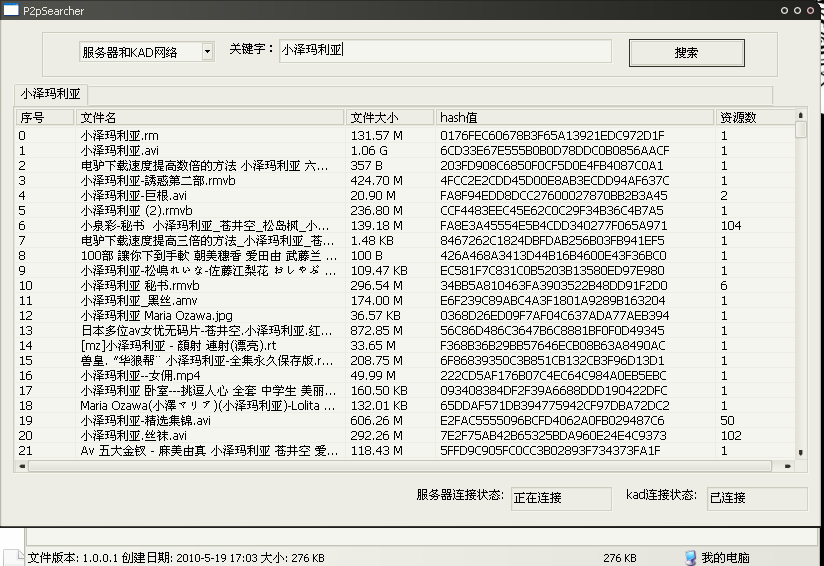Select file size cell 174.00 M

click(x=376, y=301)
